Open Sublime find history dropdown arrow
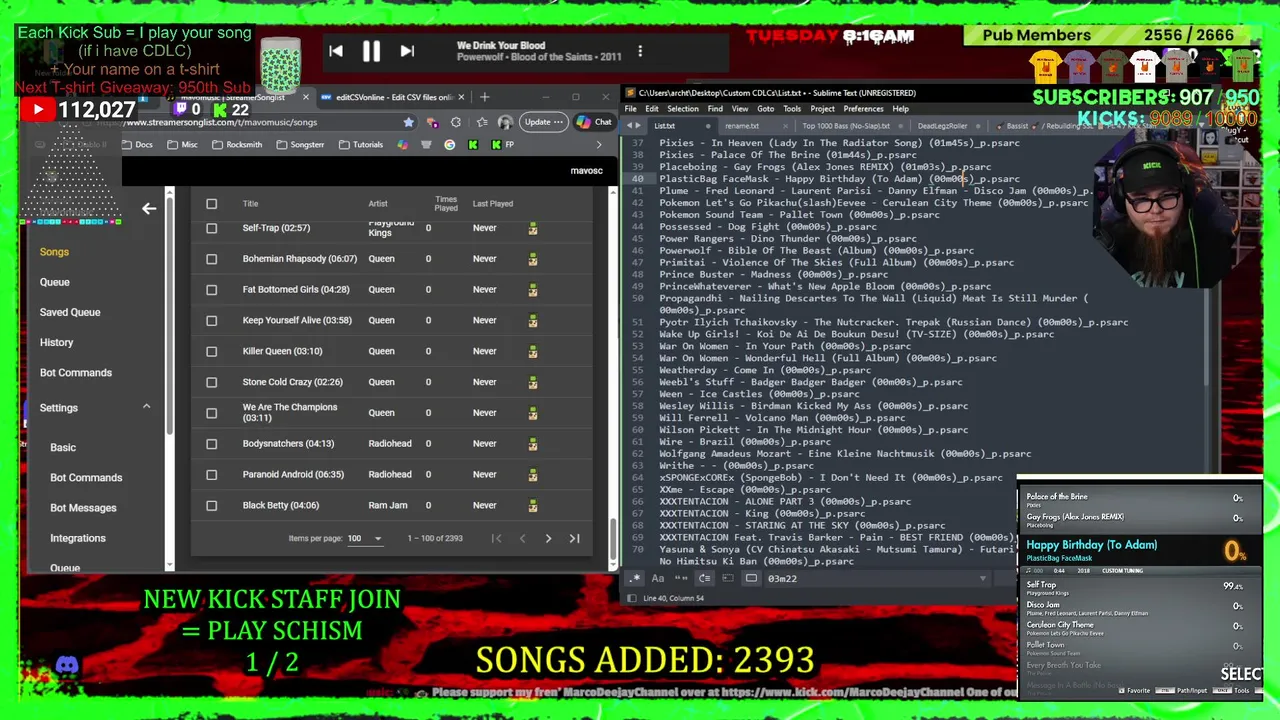Image resolution: width=1280 pixels, height=720 pixels. [982, 578]
